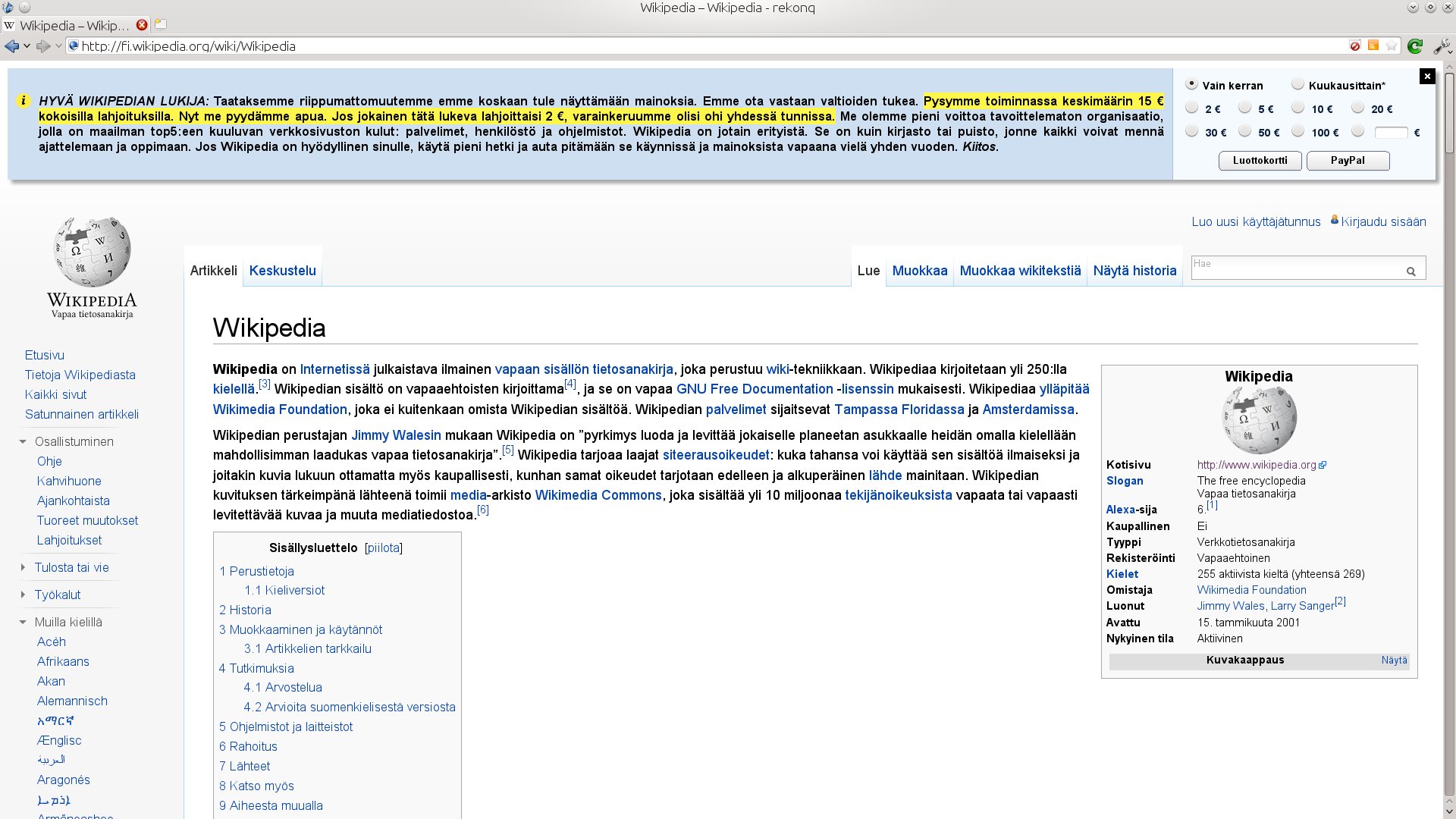Open Satunnainen artikkeli link
The width and height of the screenshot is (1456, 819).
click(x=82, y=414)
